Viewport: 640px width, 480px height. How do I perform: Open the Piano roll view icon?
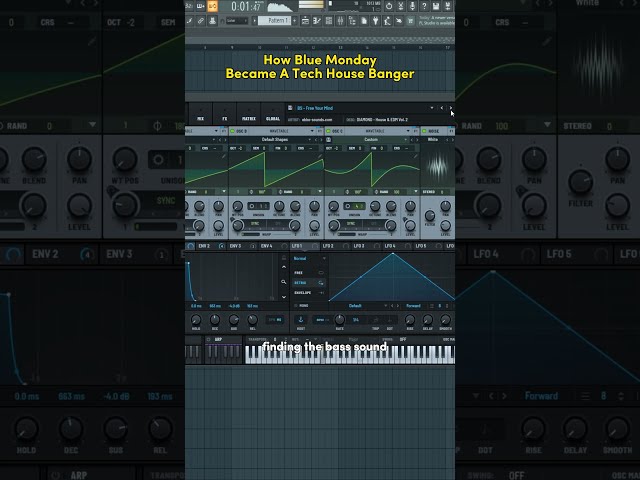point(317,21)
